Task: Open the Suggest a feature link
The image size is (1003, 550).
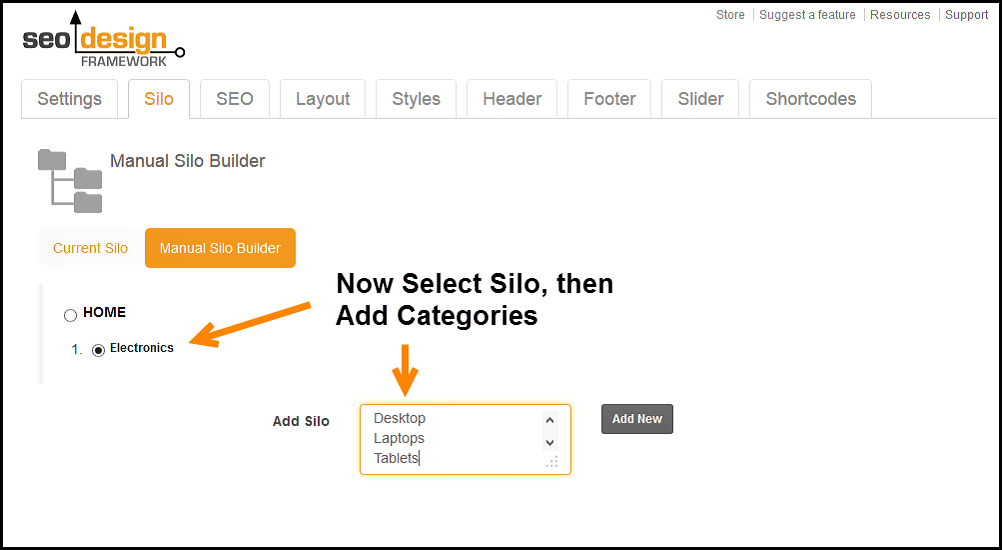Action: tap(807, 15)
